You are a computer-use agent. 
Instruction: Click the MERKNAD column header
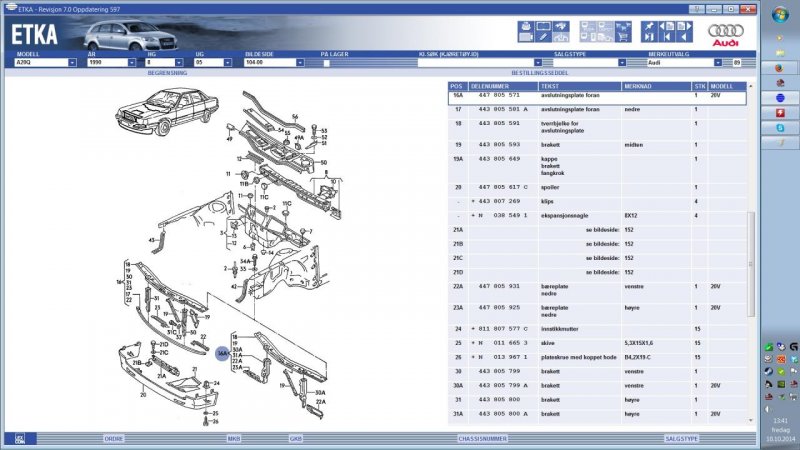pyautogui.click(x=657, y=86)
